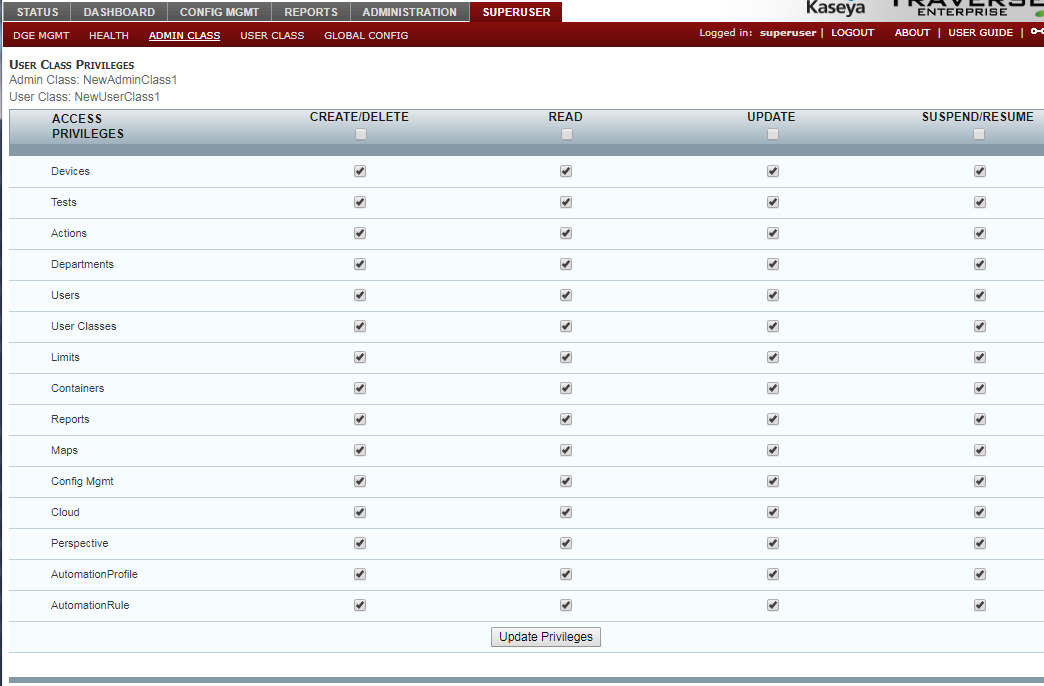Open the USER GUIDE link

tap(981, 33)
